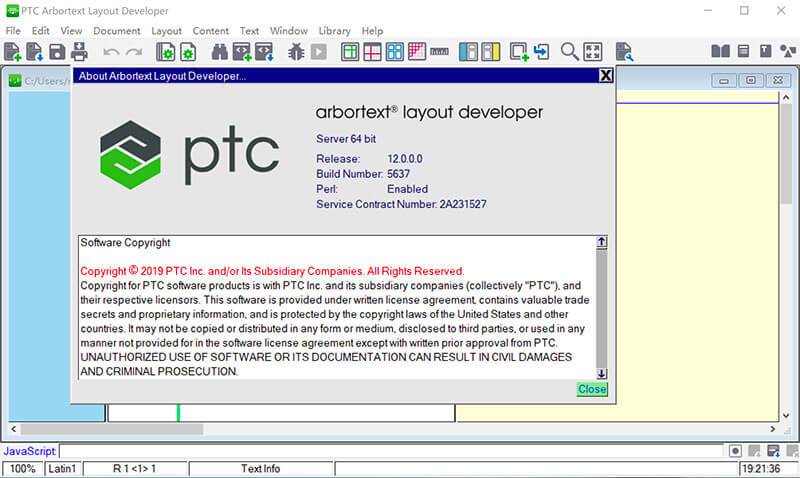Click the copyright text box scrollbar track

click(x=602, y=308)
